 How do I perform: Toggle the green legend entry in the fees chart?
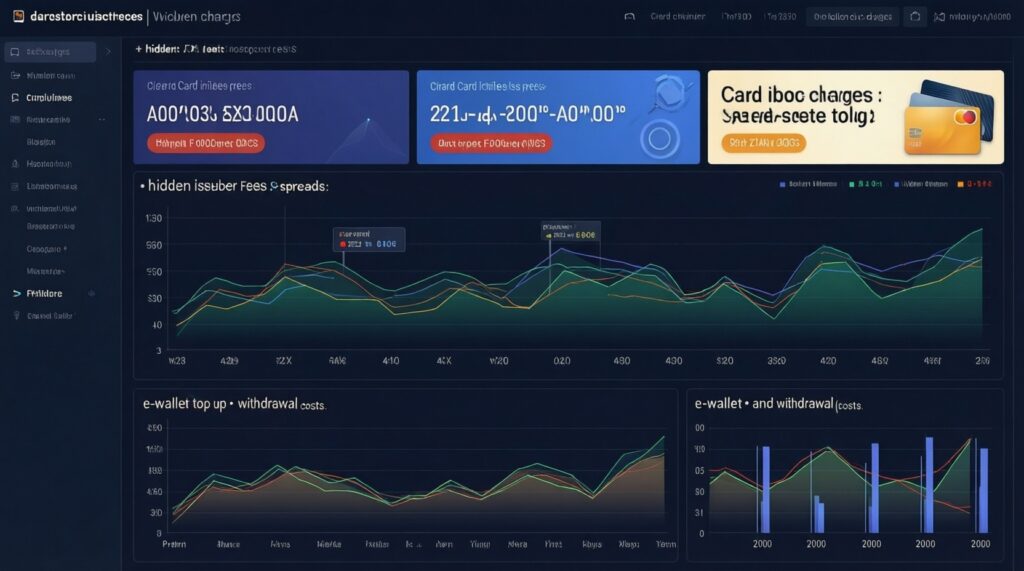(865, 184)
